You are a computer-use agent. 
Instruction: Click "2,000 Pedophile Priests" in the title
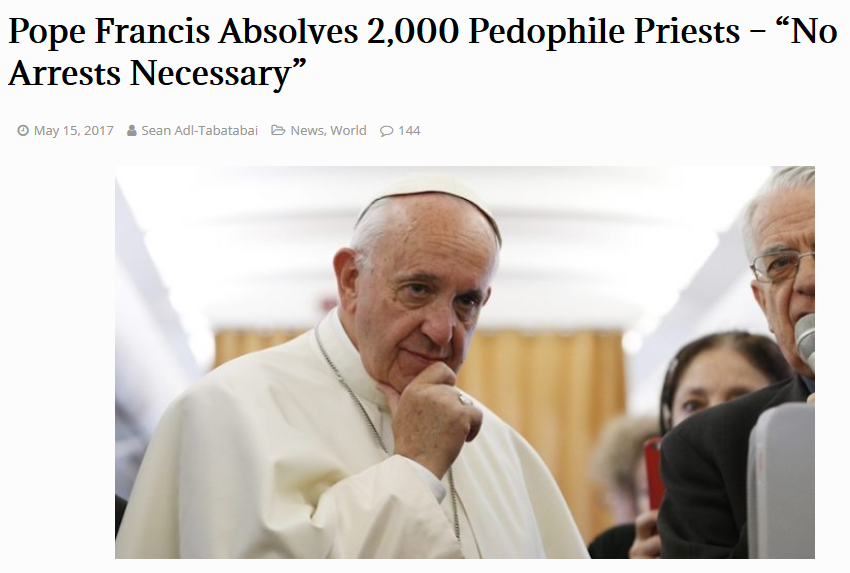point(553,31)
